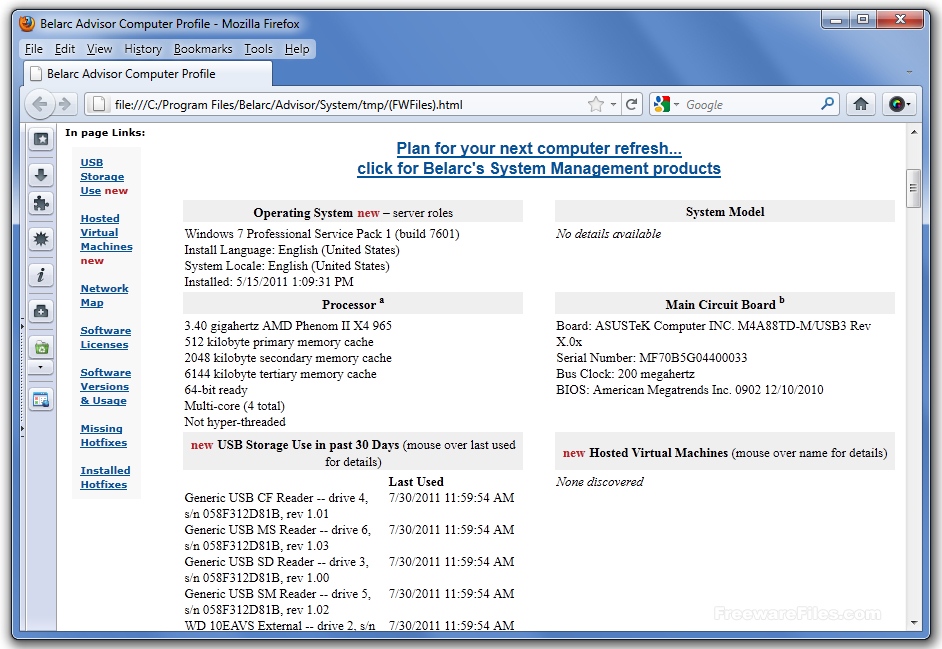Follow the Installed Hotfixes link
The width and height of the screenshot is (942, 649).
(x=105, y=478)
